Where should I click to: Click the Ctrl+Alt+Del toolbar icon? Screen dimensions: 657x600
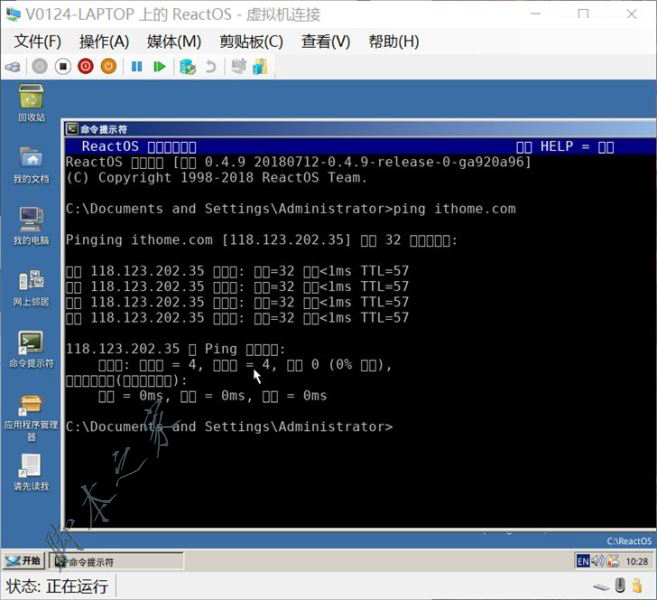point(13,66)
